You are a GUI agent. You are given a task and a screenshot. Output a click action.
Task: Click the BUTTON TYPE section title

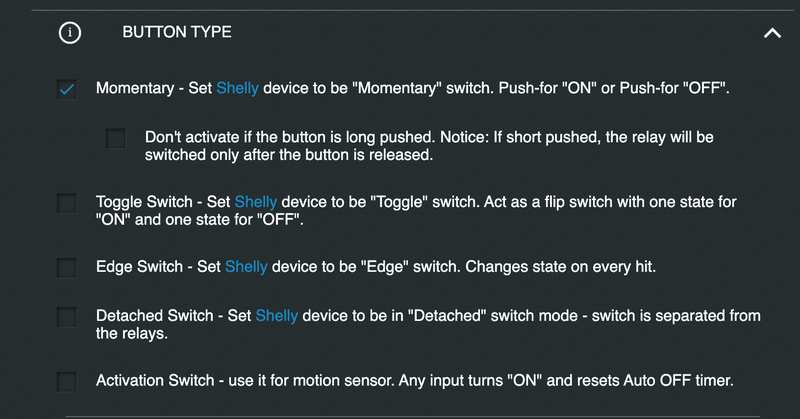176,32
